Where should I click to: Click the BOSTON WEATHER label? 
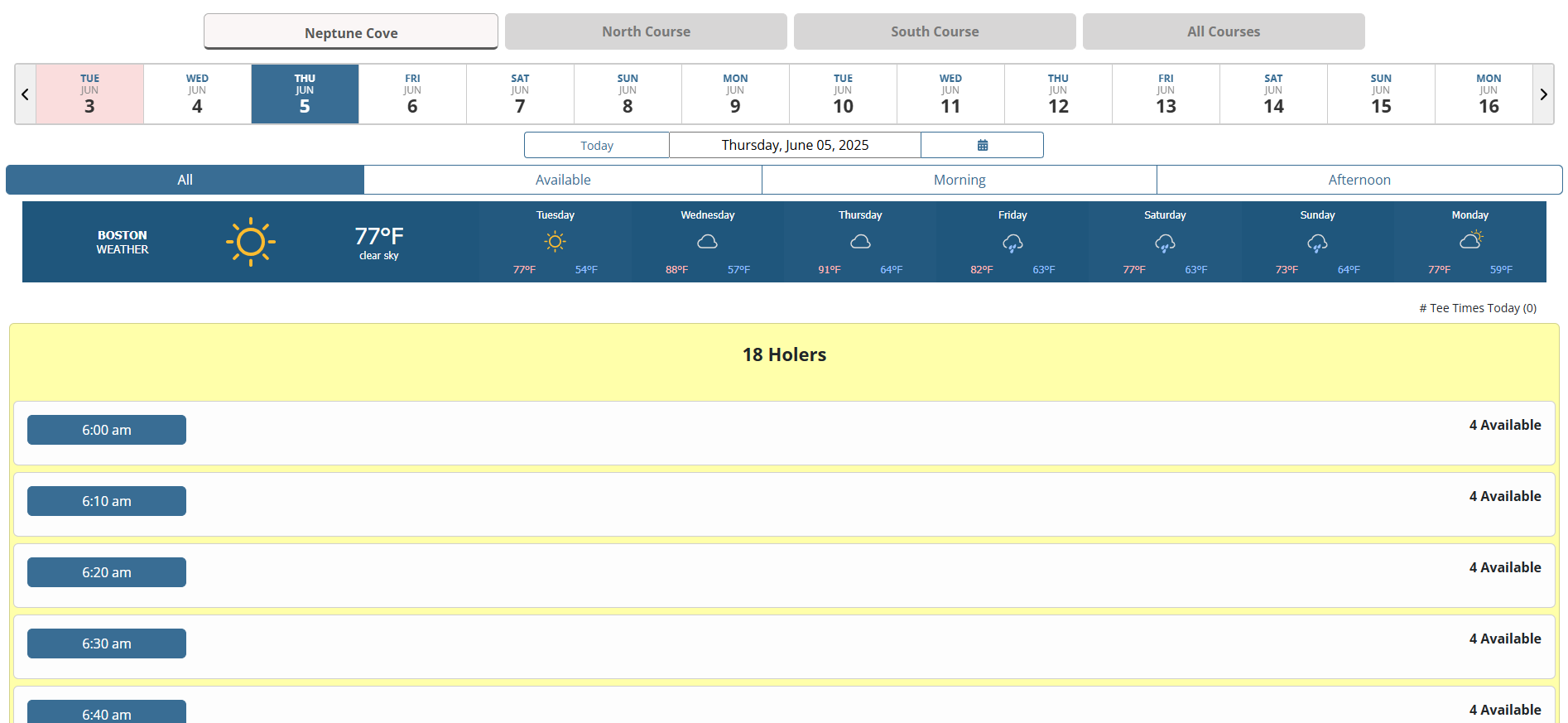point(123,242)
